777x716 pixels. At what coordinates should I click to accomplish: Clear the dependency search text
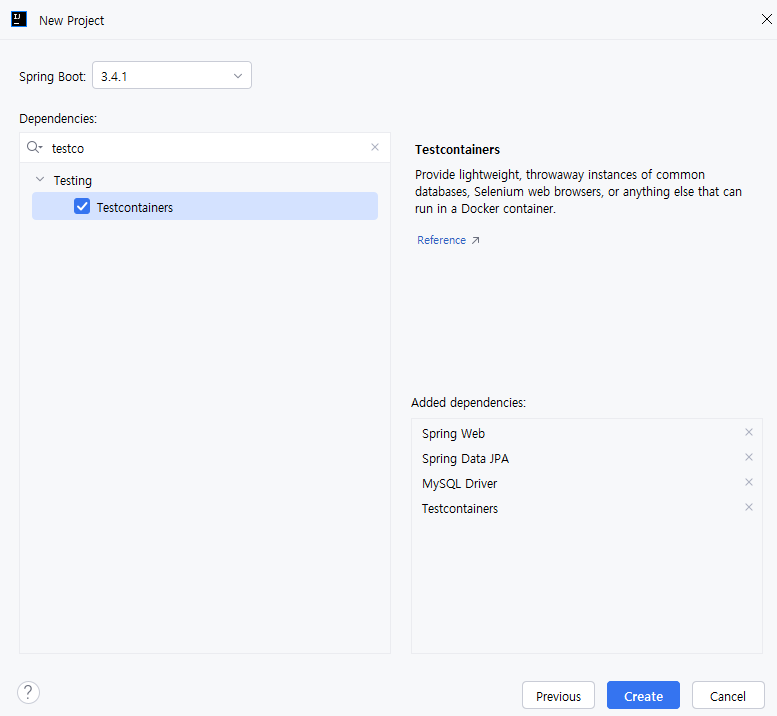click(375, 147)
